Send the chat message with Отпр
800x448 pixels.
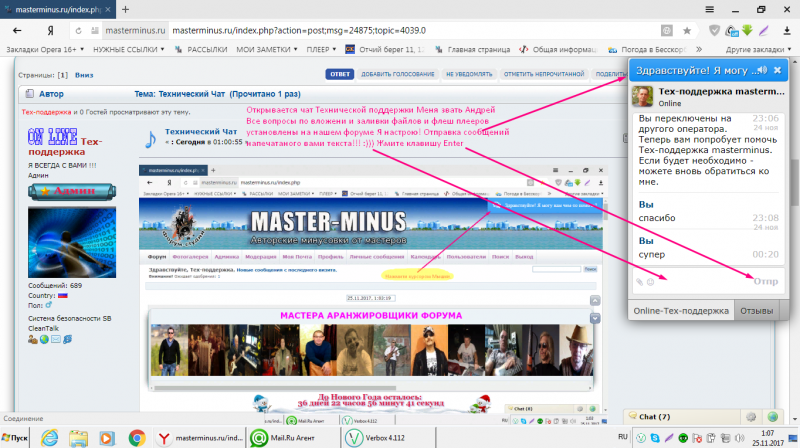click(766, 281)
